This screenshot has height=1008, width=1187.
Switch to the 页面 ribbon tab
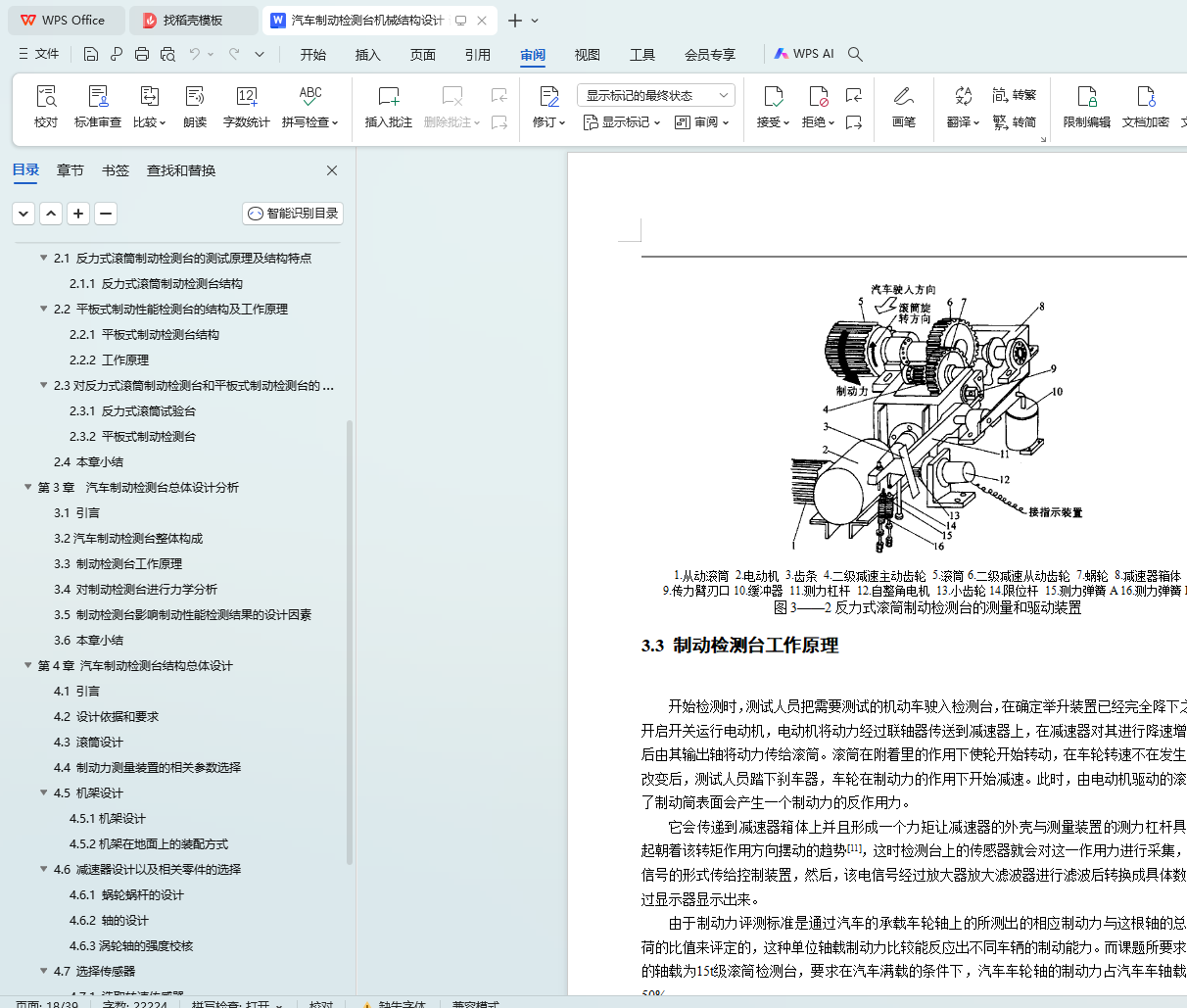423,55
